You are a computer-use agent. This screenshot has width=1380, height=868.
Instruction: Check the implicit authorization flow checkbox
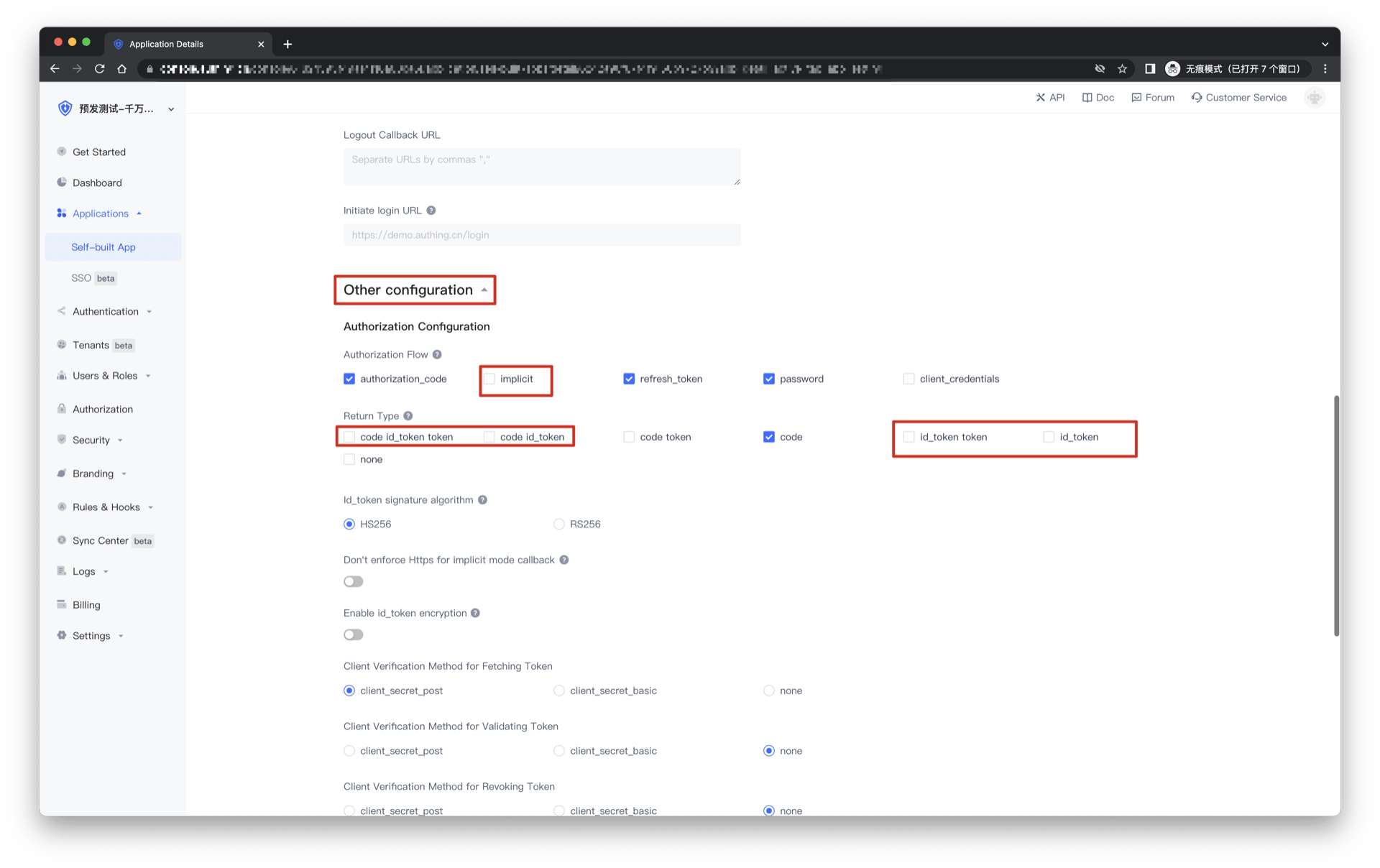pos(489,379)
